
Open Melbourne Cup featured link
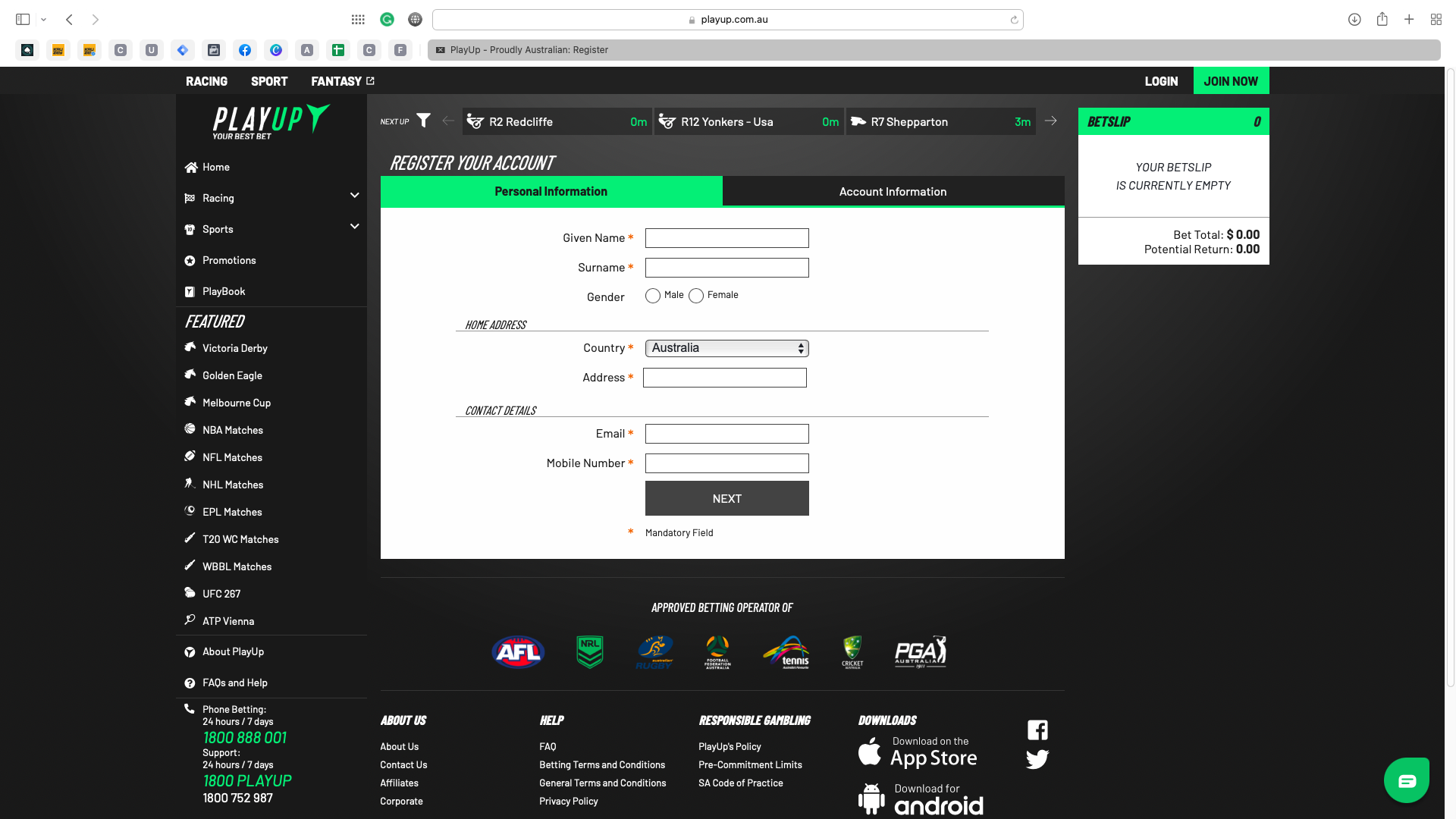pyautogui.click(x=236, y=403)
